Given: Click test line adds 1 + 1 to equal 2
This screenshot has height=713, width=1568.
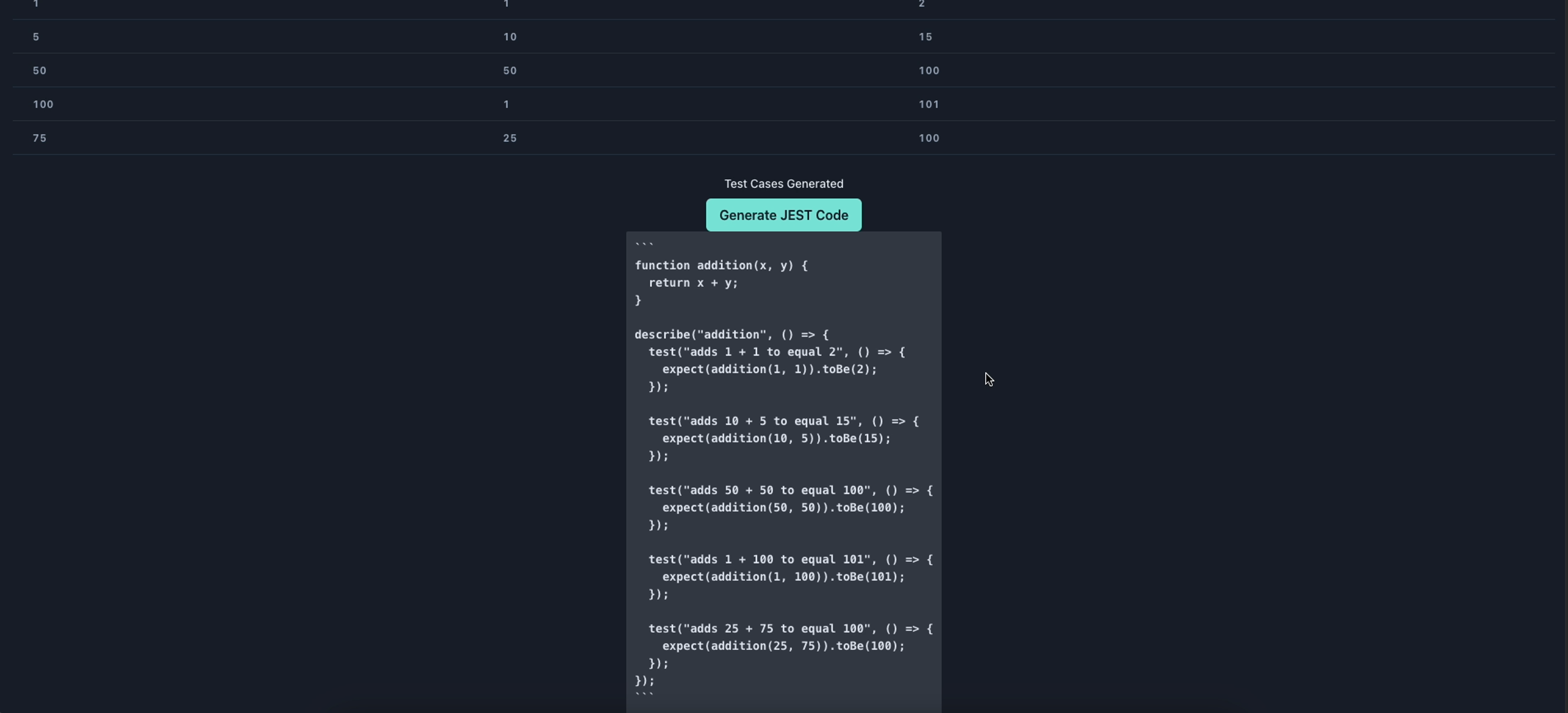Looking at the screenshot, I should 776,352.
